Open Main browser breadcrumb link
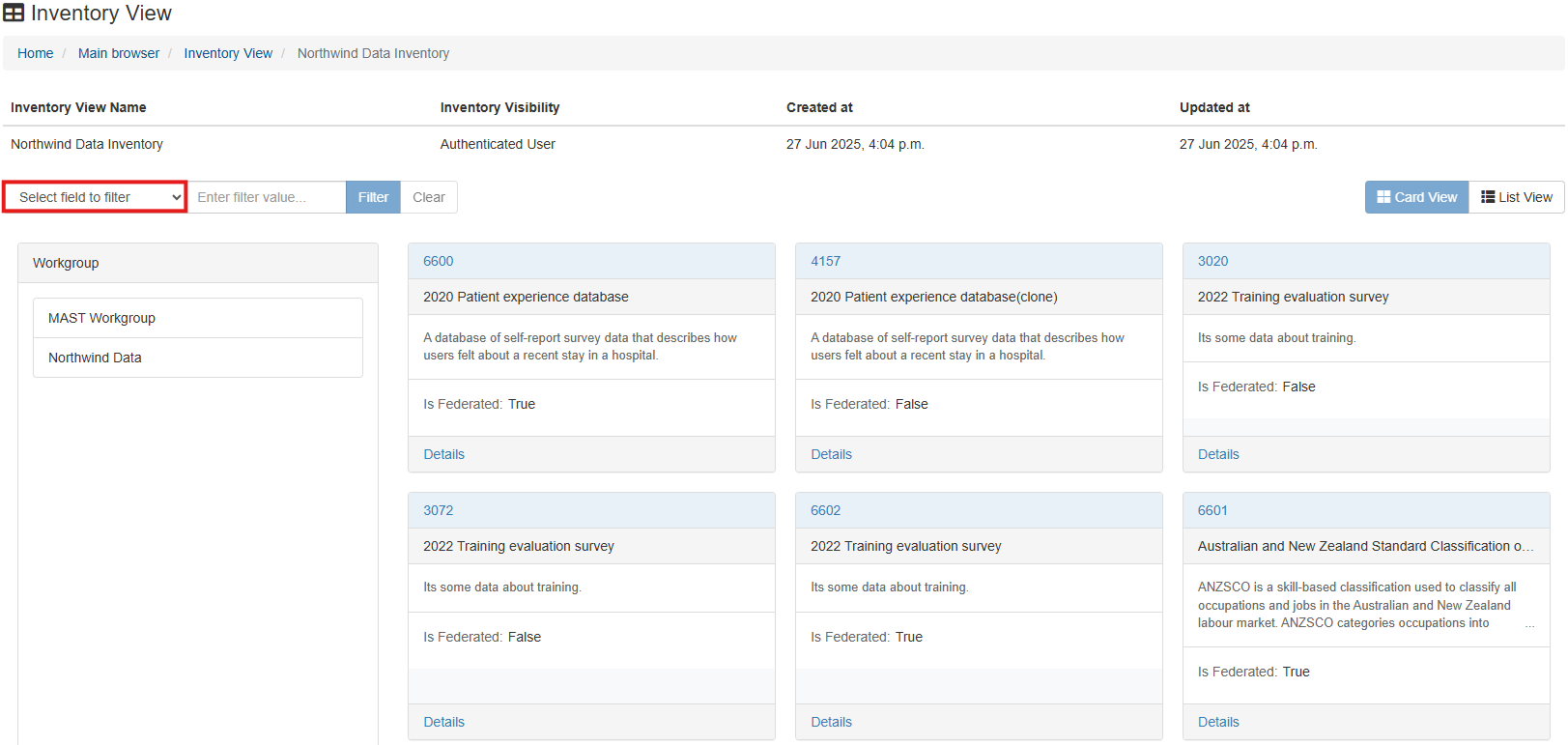The width and height of the screenshot is (1568, 745). 119,53
